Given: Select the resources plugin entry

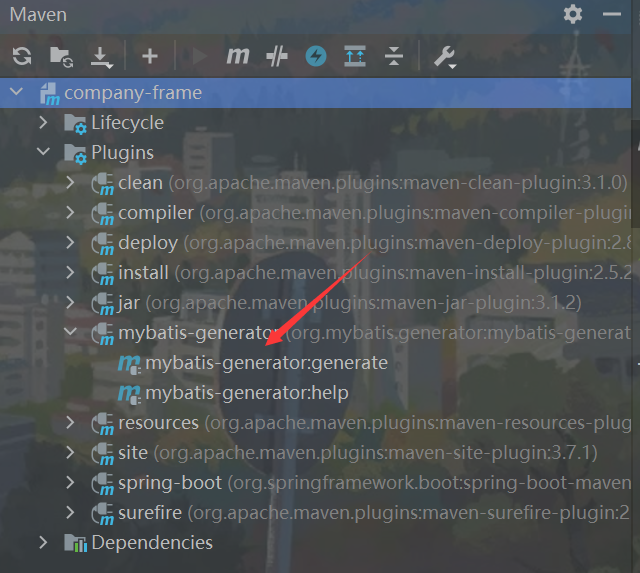Looking at the screenshot, I should [x=374, y=423].
